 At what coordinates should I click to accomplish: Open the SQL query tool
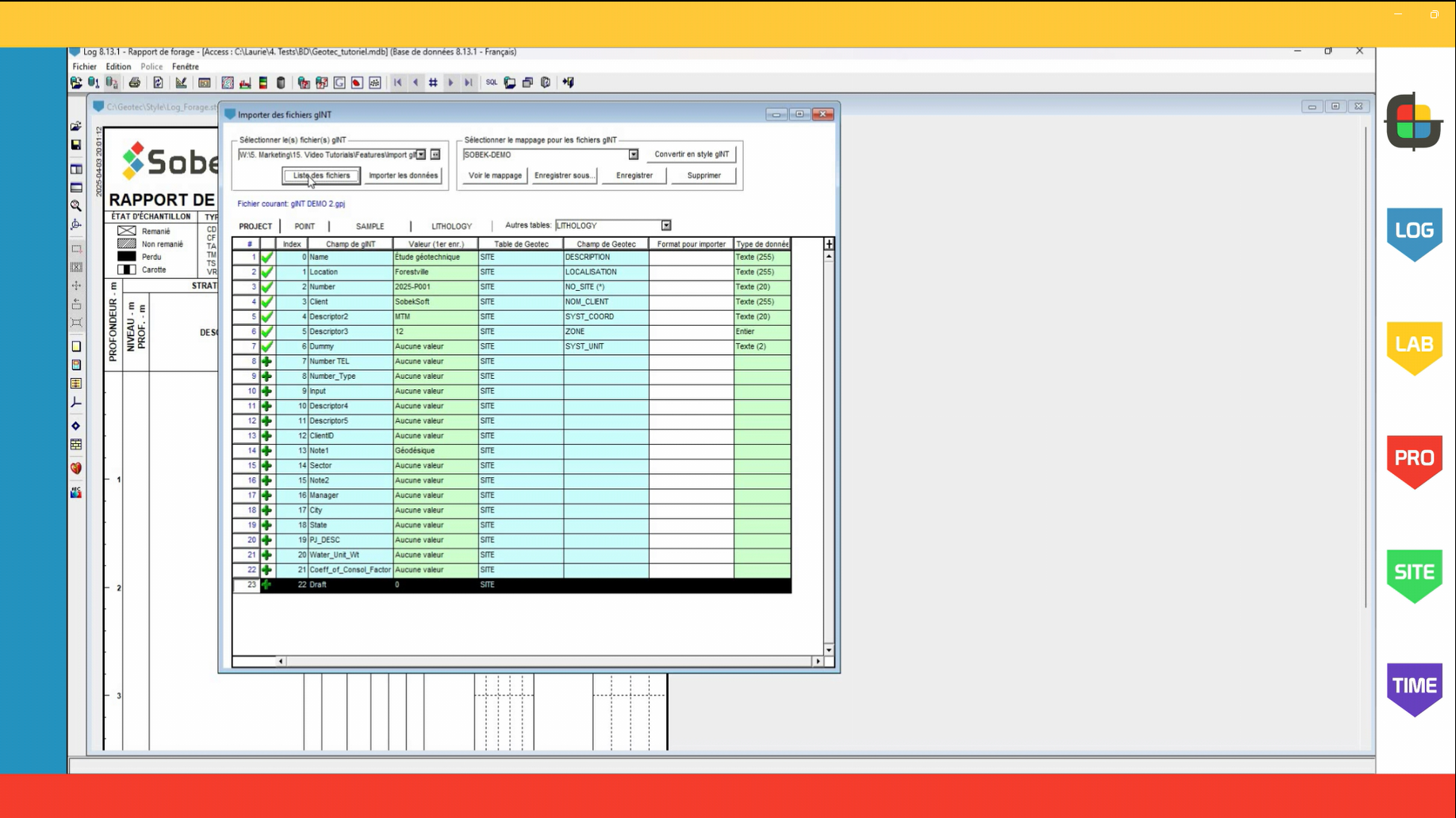pos(492,82)
